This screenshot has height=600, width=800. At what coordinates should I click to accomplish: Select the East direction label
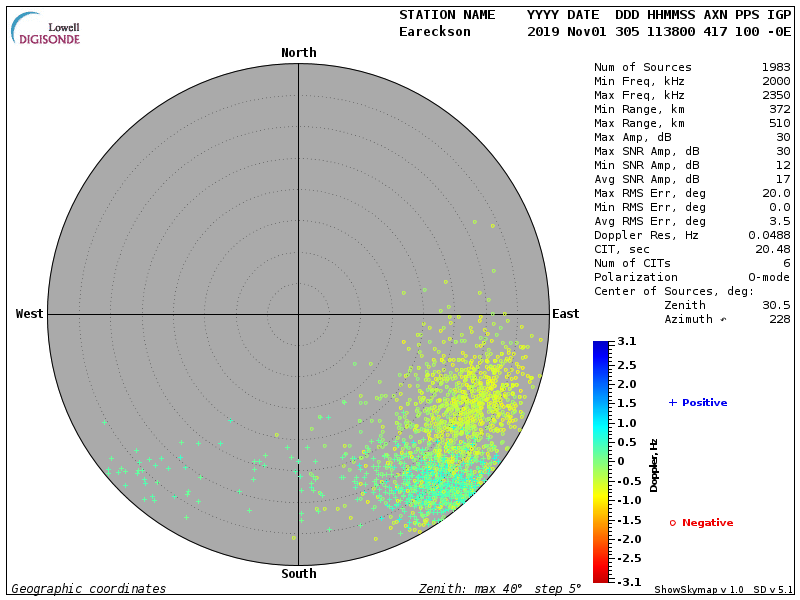565,314
